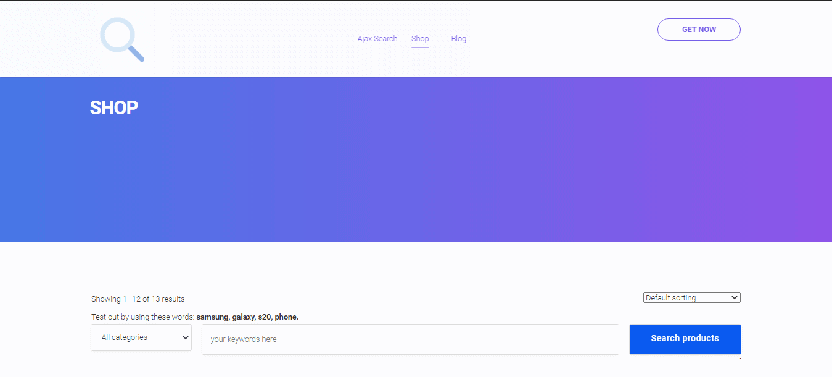Open the Ajax Search menu item
The image size is (832, 377).
[x=377, y=39]
